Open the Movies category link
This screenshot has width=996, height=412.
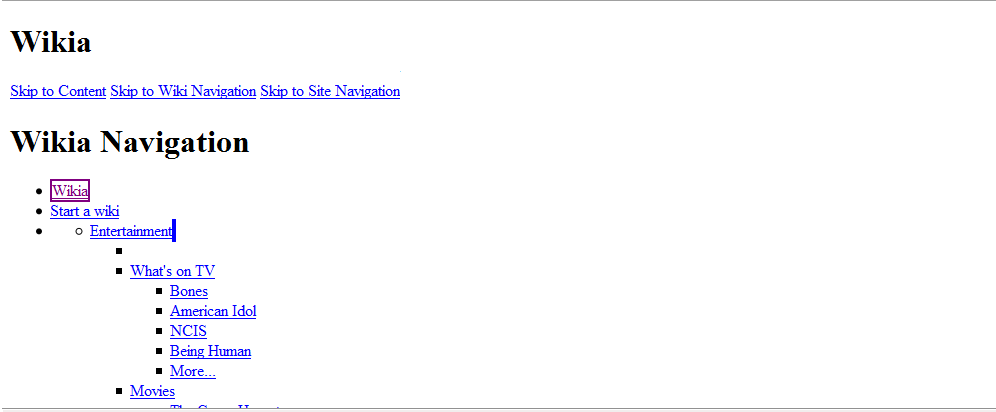(152, 391)
